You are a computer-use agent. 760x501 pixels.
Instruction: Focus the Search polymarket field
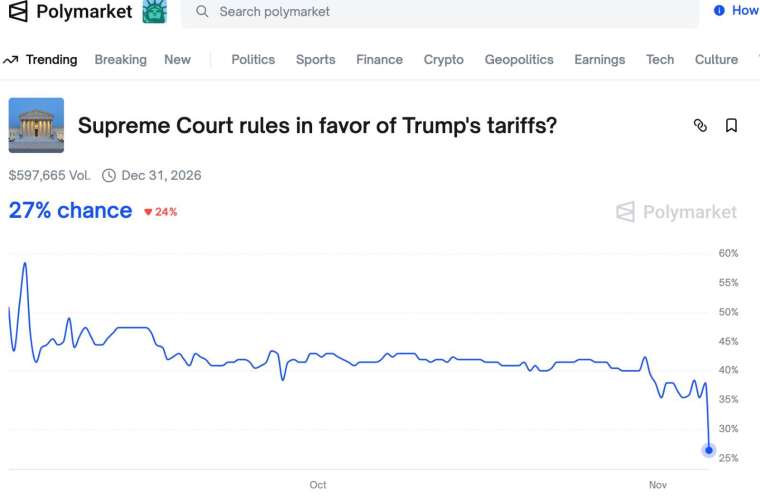tap(440, 12)
